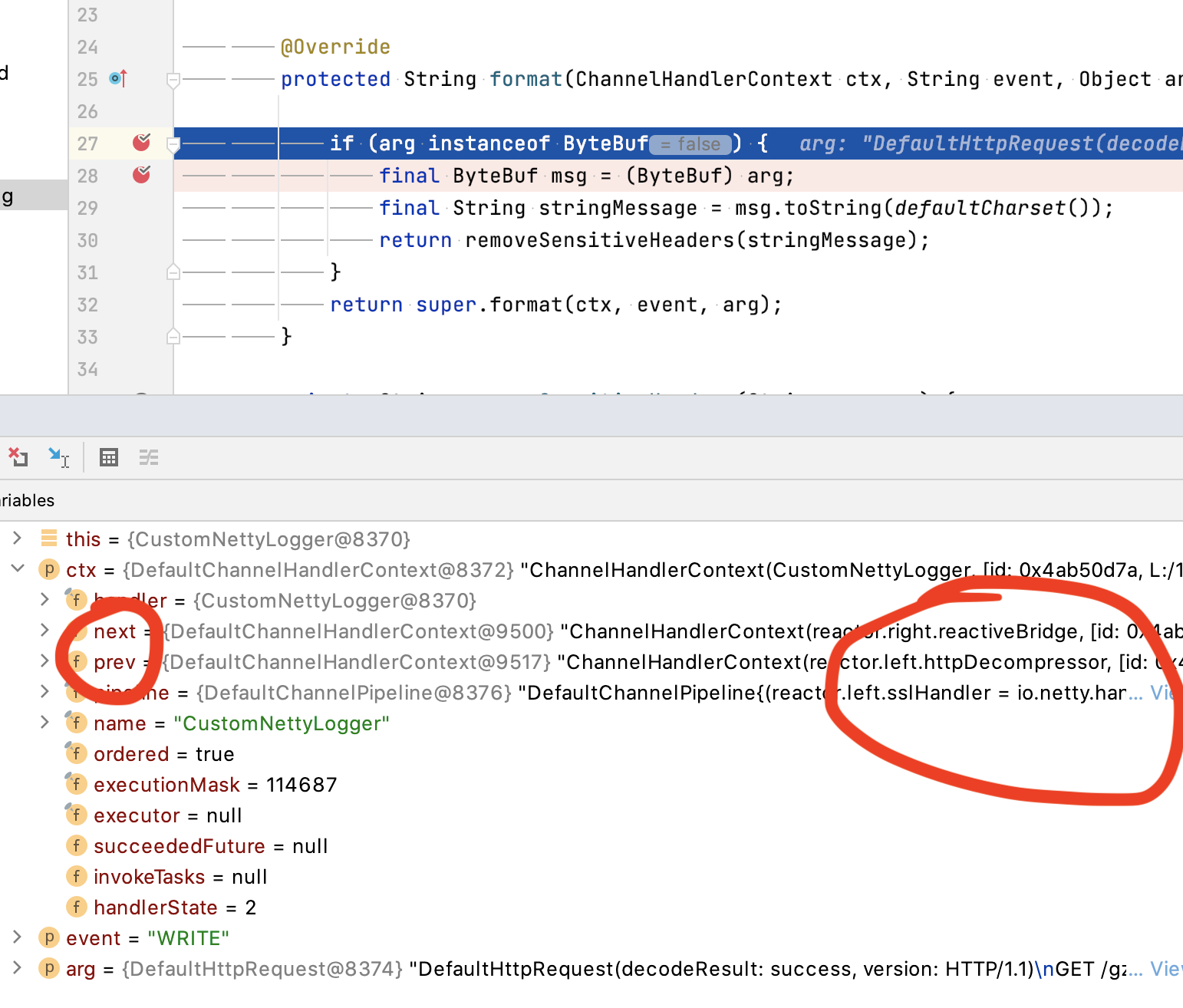Click the fold end marker on line 33
1183x1008 pixels.
click(x=173, y=337)
